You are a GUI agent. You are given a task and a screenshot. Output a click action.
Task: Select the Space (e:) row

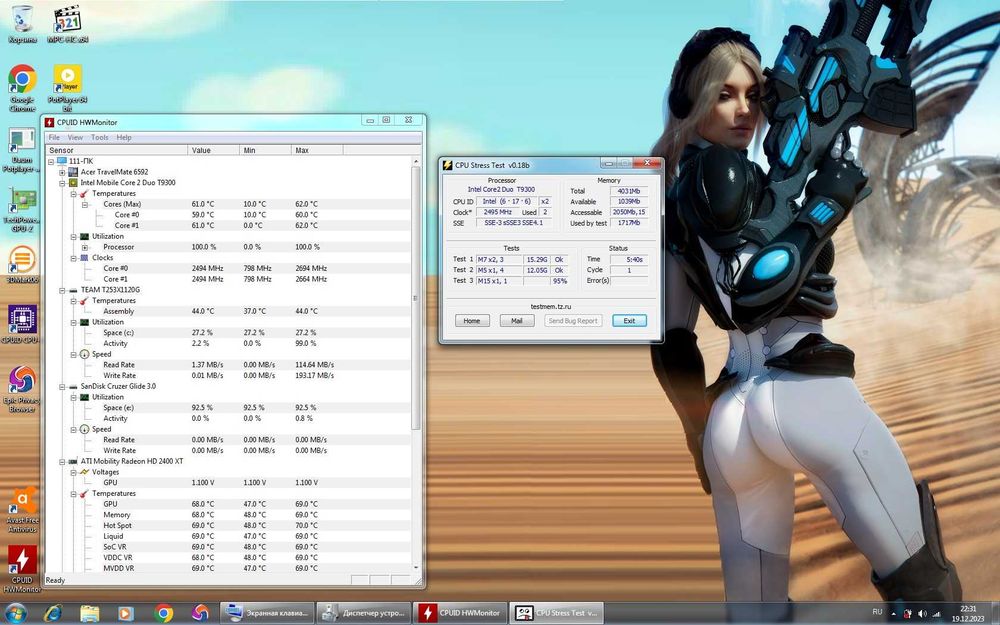tap(228, 408)
